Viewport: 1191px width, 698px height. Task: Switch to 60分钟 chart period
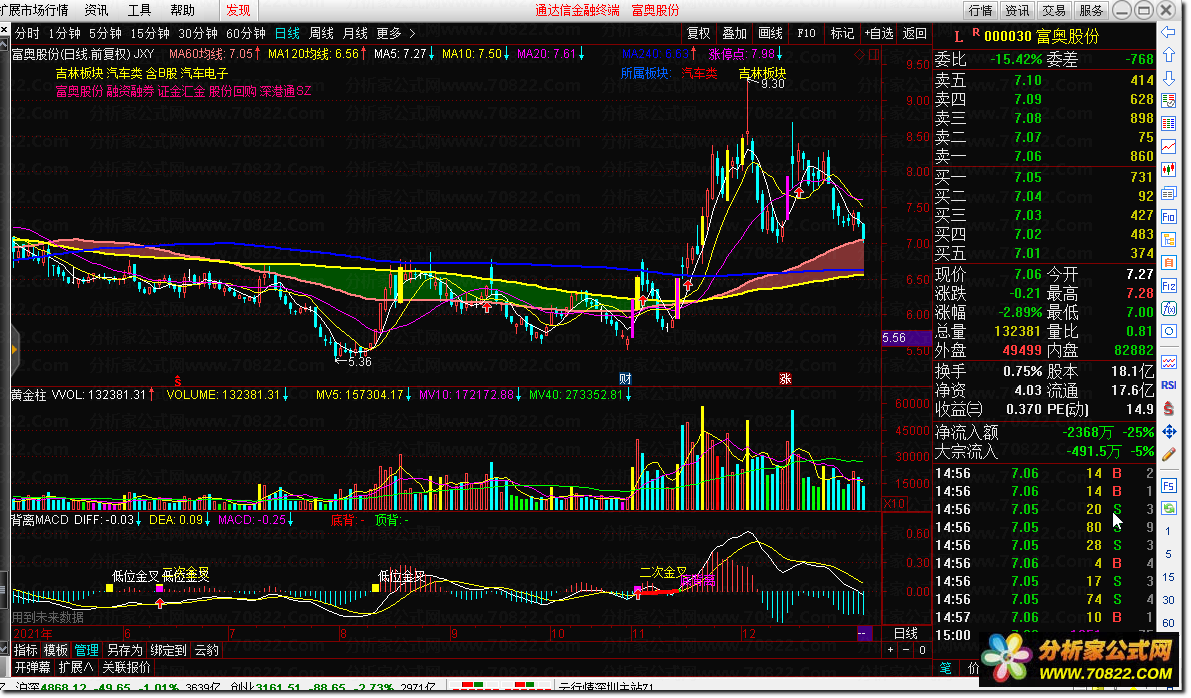pyautogui.click(x=245, y=33)
